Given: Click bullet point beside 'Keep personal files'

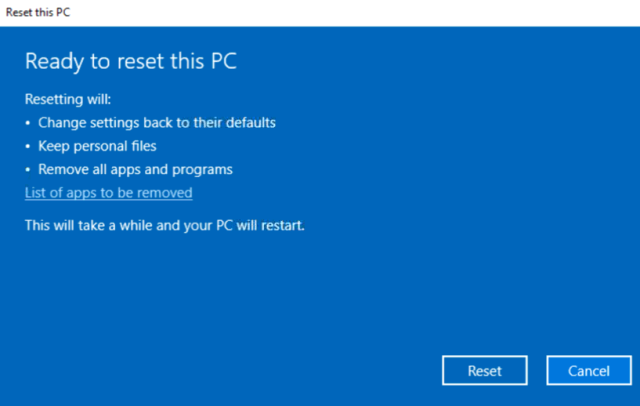Looking at the screenshot, I should (x=28, y=146).
